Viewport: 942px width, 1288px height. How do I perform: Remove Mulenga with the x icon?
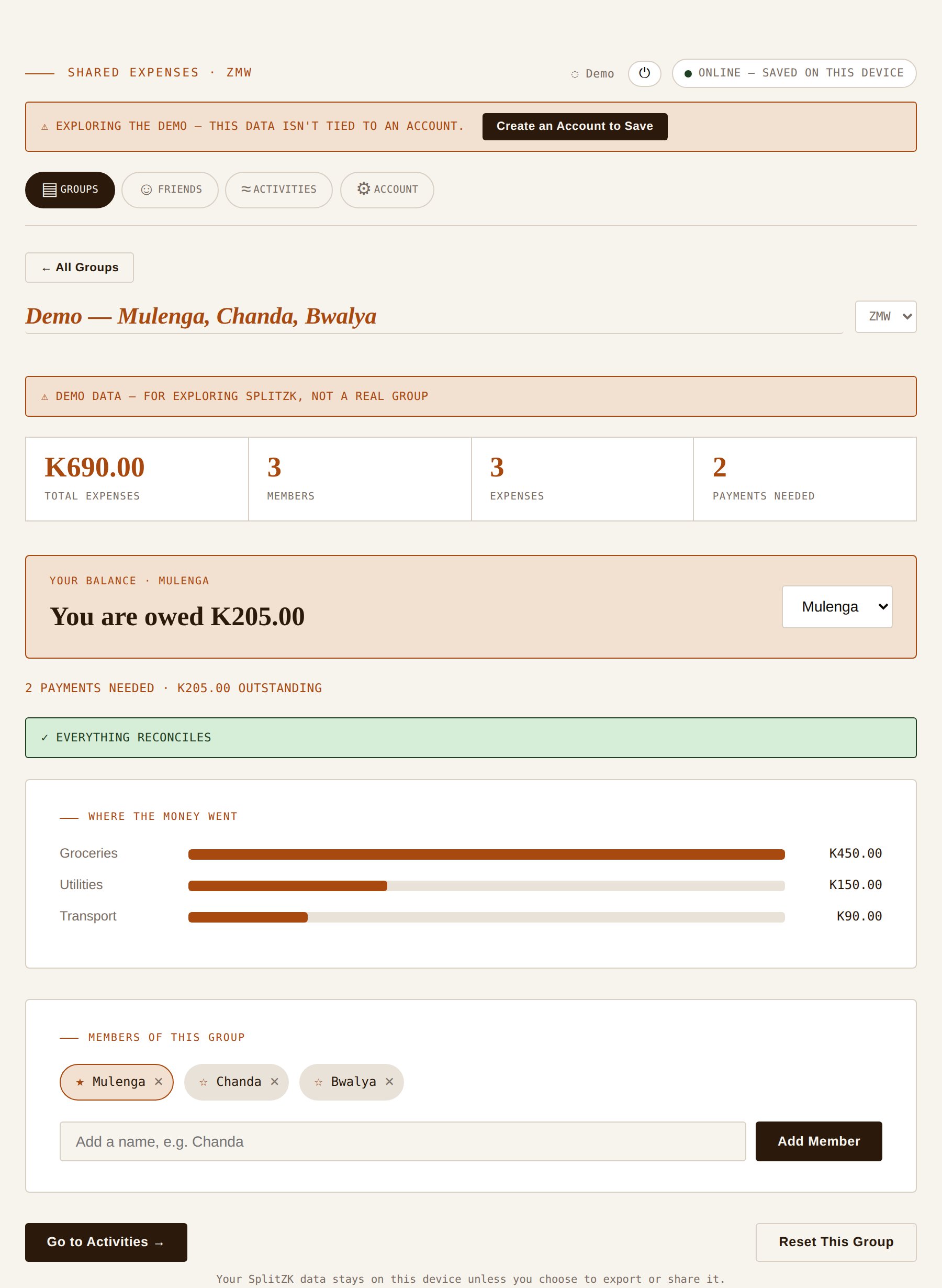(159, 1082)
